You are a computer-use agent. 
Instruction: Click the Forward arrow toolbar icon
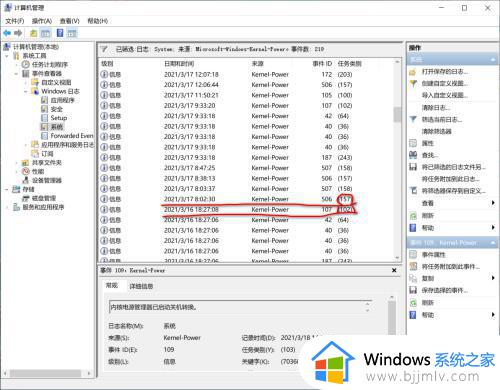(18, 33)
